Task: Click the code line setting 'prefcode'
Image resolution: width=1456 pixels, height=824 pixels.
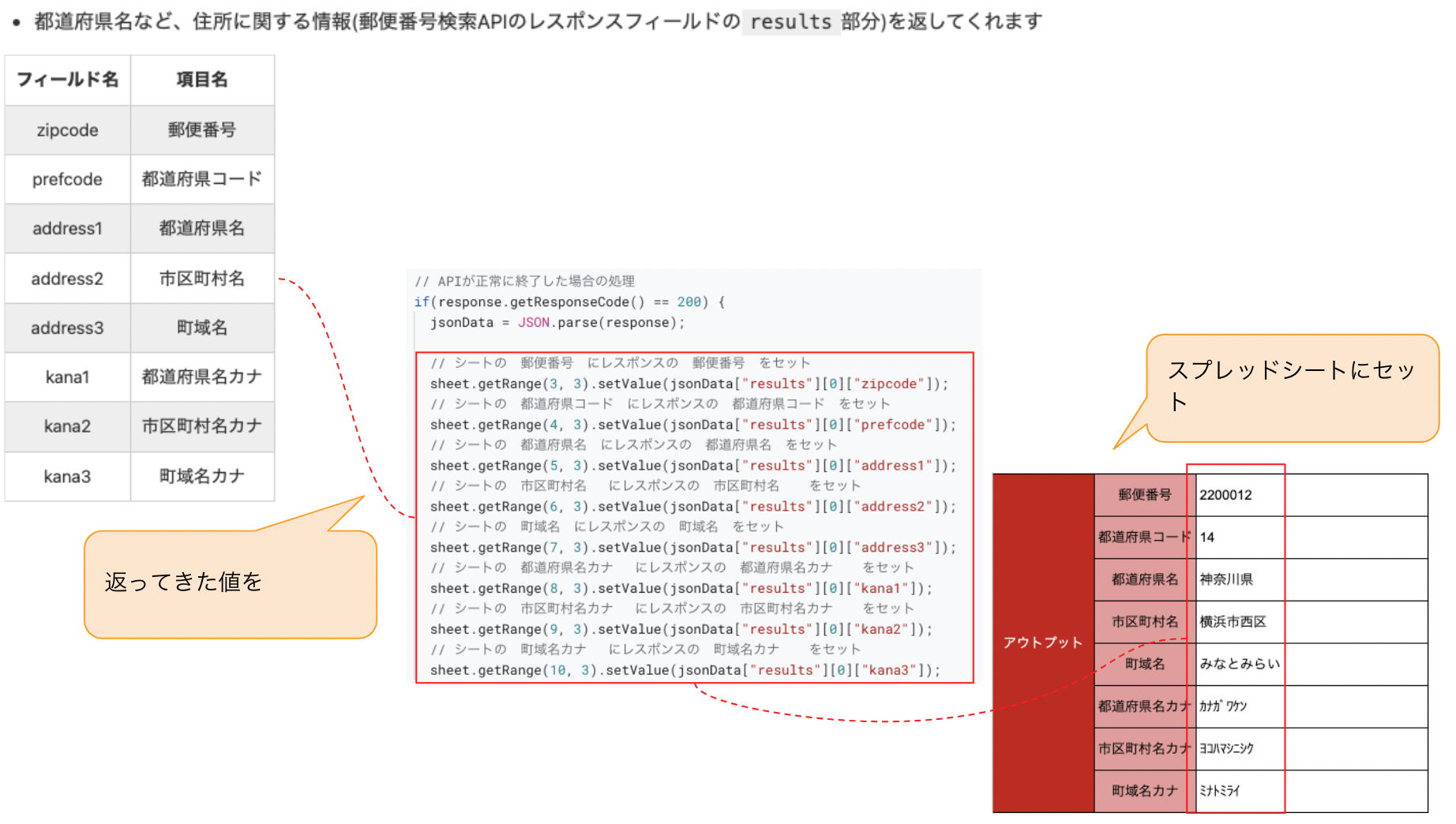Action: point(693,425)
